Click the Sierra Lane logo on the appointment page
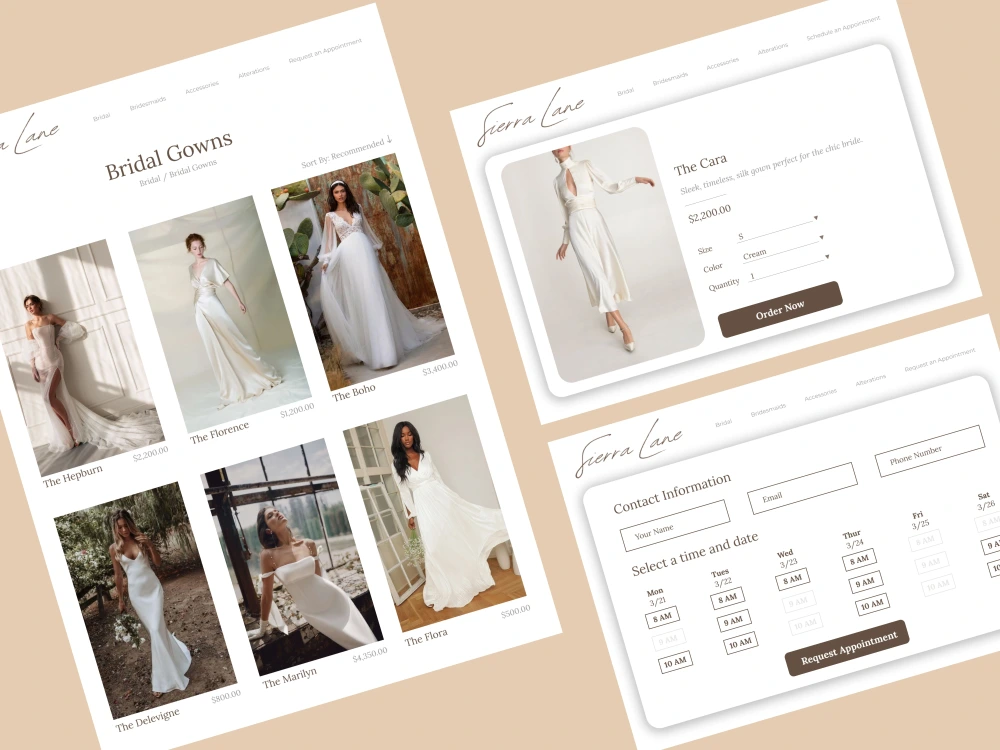The image size is (1000, 750). 629,448
